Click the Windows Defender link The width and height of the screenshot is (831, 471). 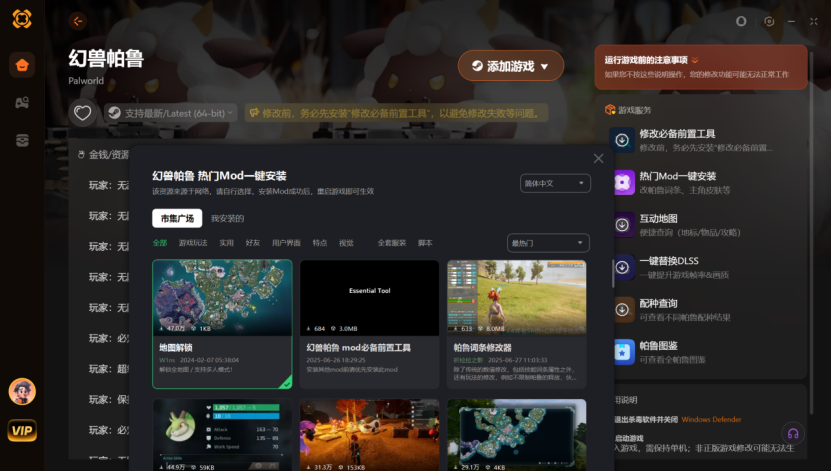coord(711,420)
